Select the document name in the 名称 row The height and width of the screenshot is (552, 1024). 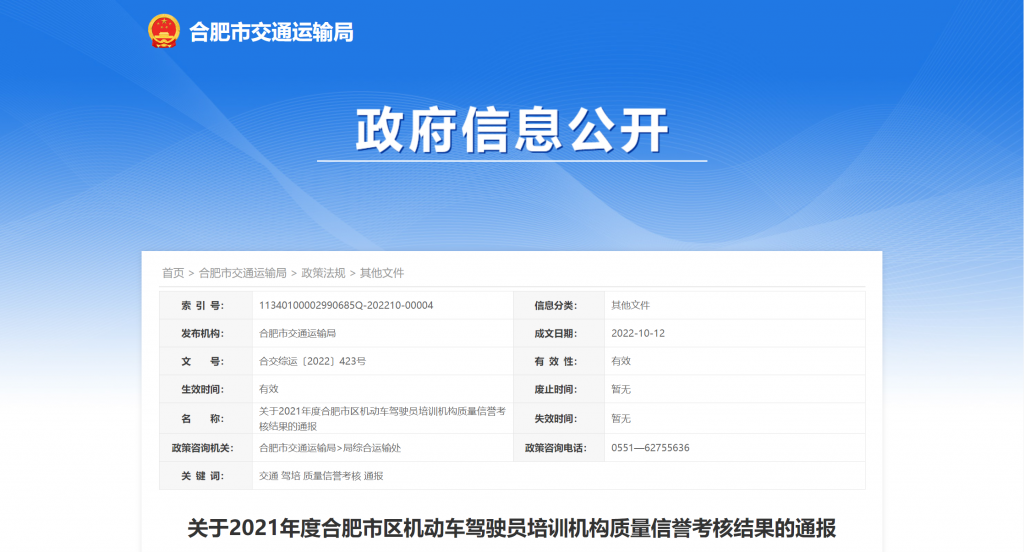tap(382, 419)
